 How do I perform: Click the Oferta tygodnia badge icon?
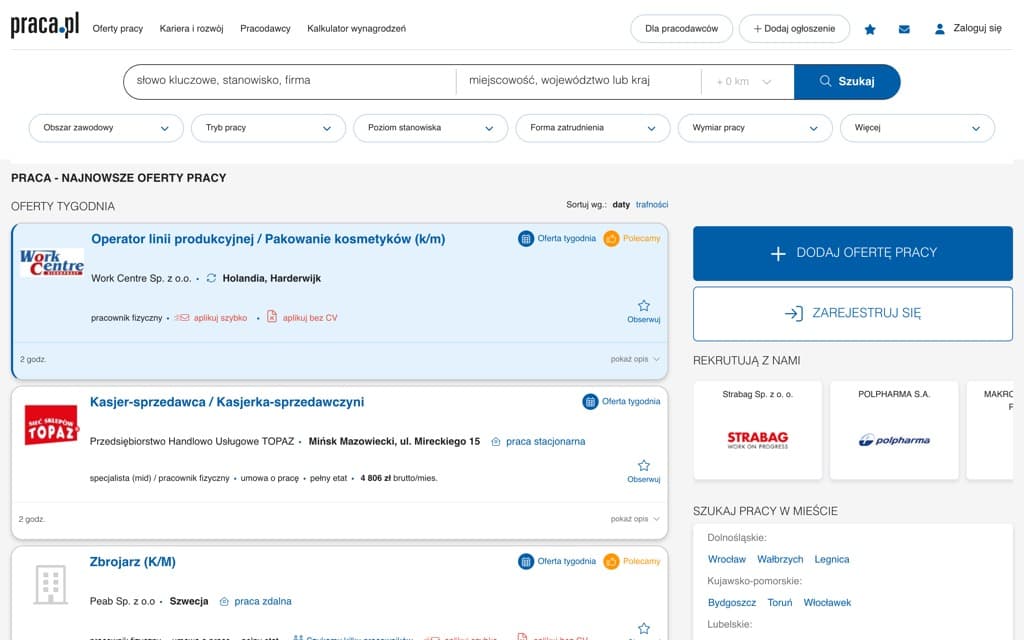[527, 238]
